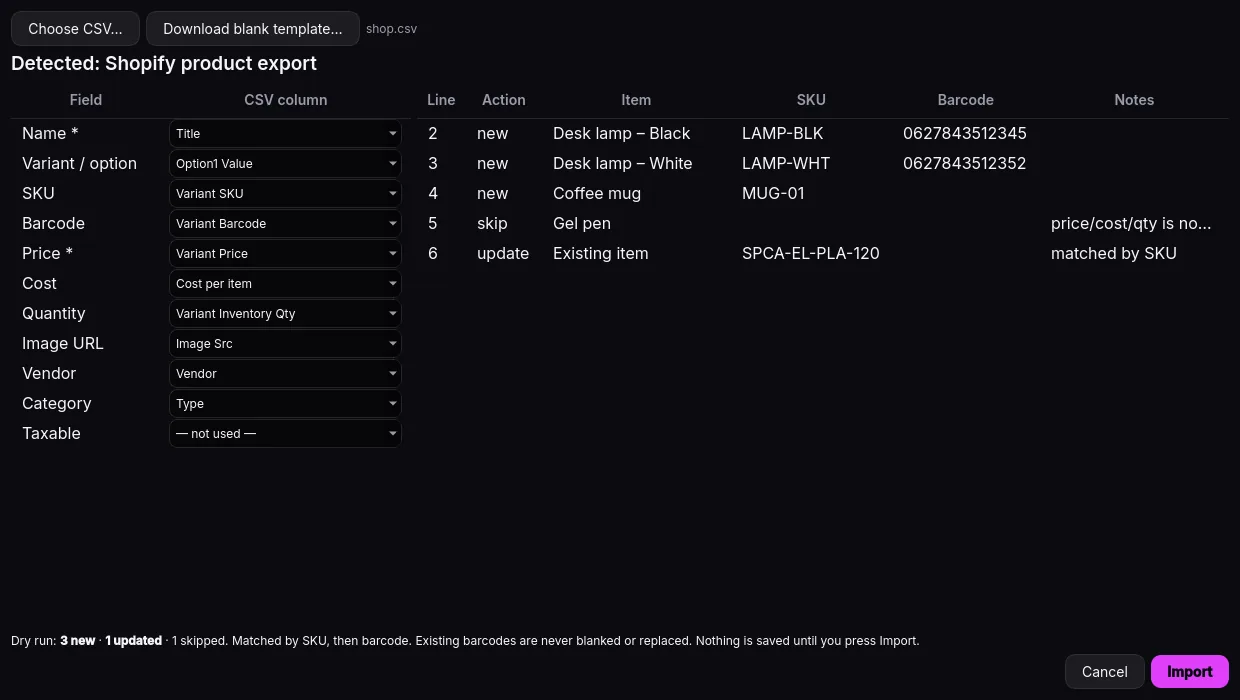Click the Action column header
This screenshot has width=1240, height=700.
tap(504, 100)
